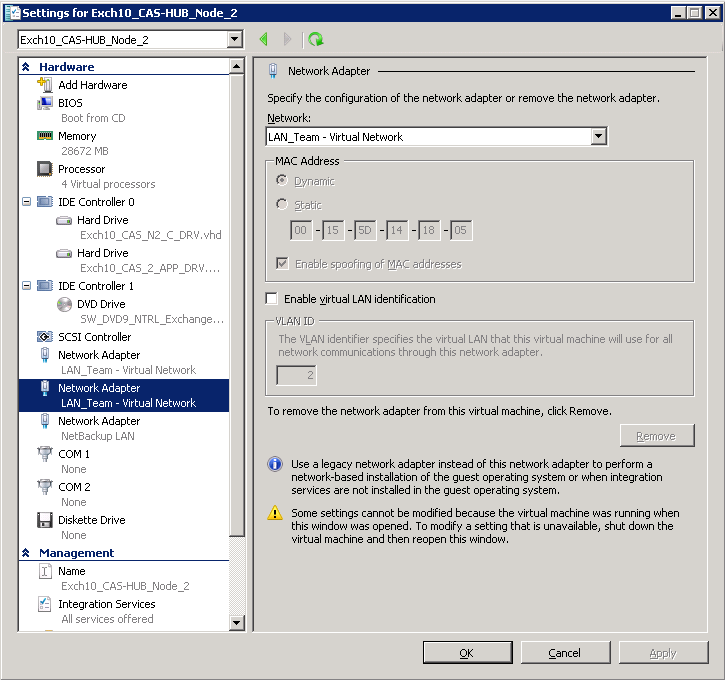Enable virtual LAN identification checkbox
This screenshot has width=725, height=680.
click(272, 299)
